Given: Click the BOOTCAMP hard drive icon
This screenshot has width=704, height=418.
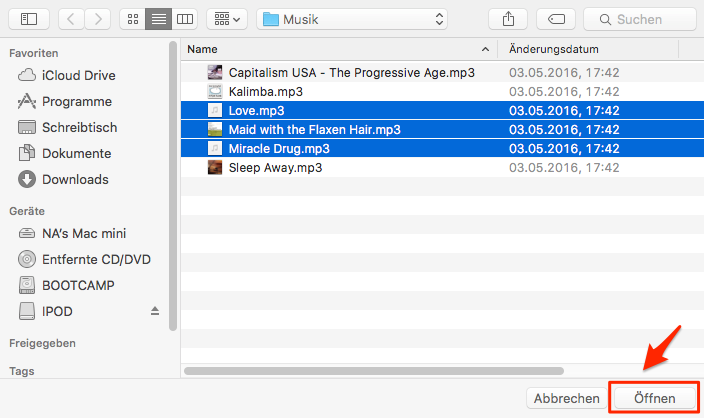Looking at the screenshot, I should point(27,285).
